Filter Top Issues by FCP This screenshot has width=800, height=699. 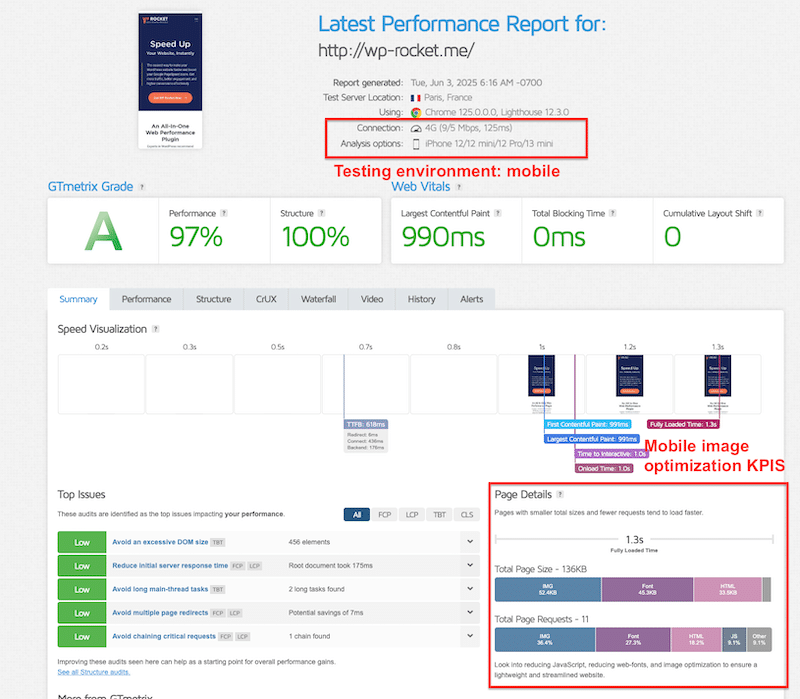[x=385, y=514]
